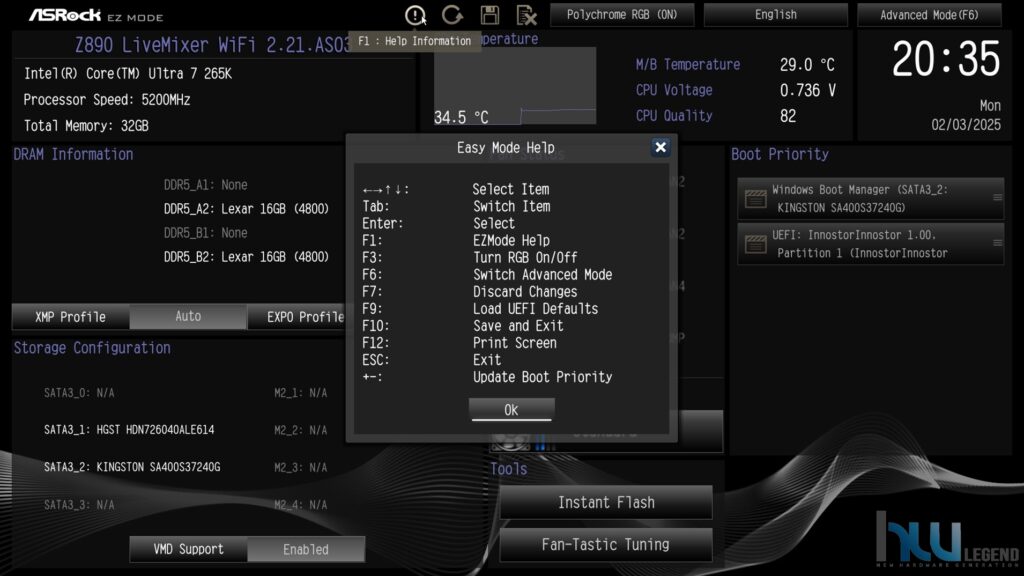Click the Boot Priority section heading
The width and height of the screenshot is (1024, 576).
[780, 154]
